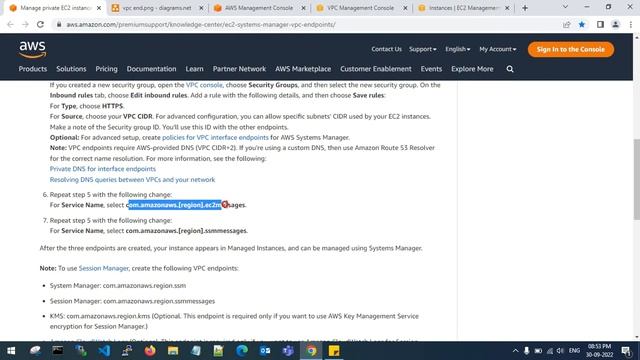Click the browser address bar URL
Image resolution: width=640 pixels, height=360 pixels.
point(201,24)
